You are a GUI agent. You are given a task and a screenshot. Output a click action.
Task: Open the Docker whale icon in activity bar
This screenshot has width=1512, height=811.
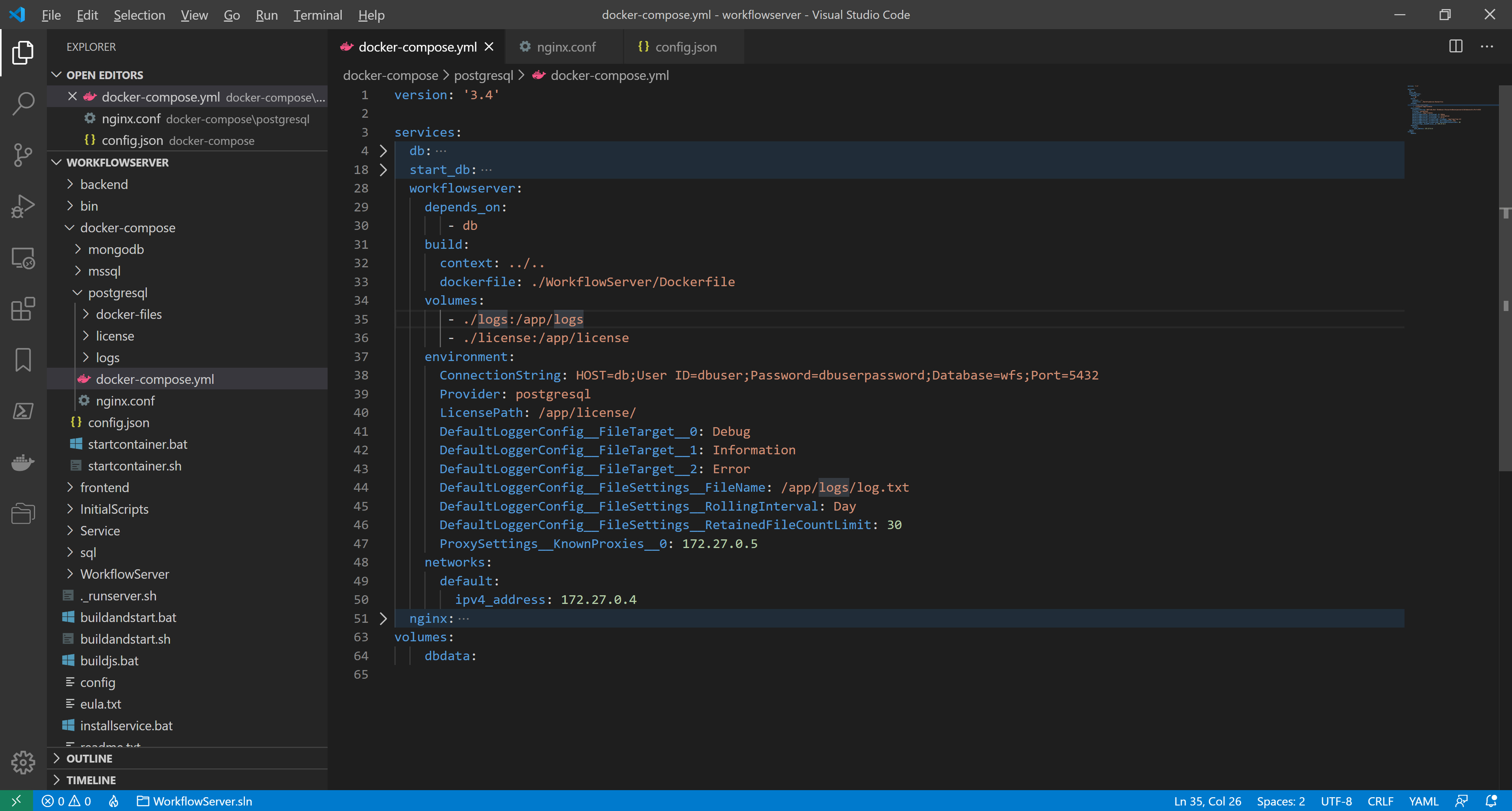(23, 463)
